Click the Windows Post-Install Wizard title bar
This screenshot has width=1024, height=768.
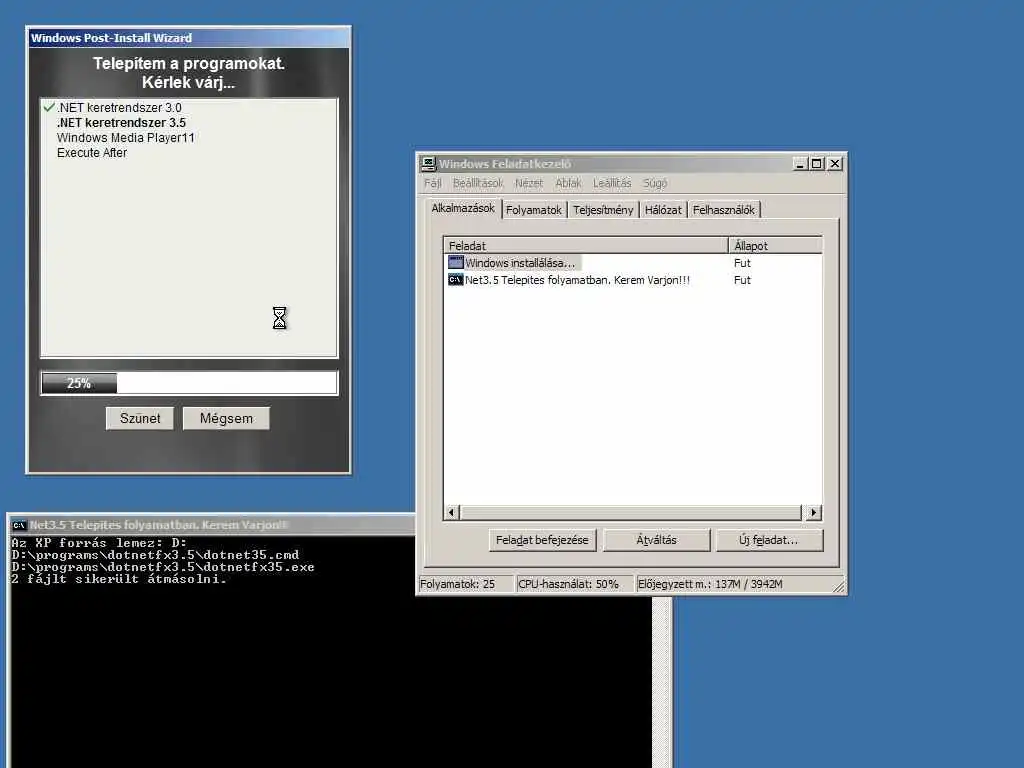[188, 38]
